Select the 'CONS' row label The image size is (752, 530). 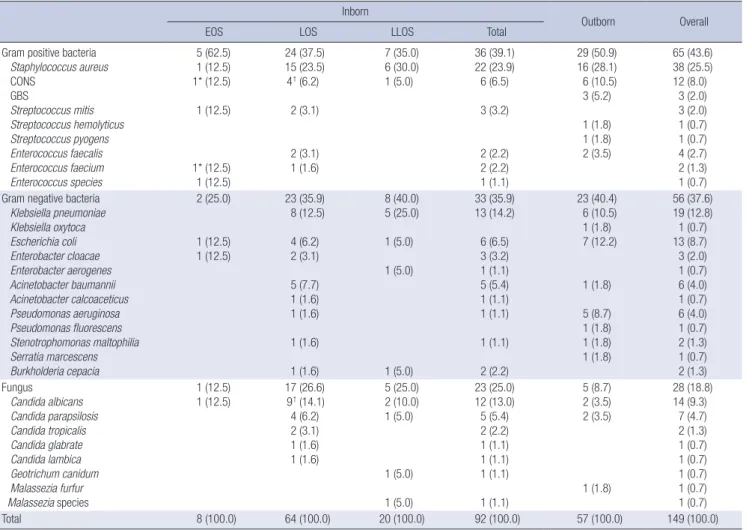tap(23, 82)
